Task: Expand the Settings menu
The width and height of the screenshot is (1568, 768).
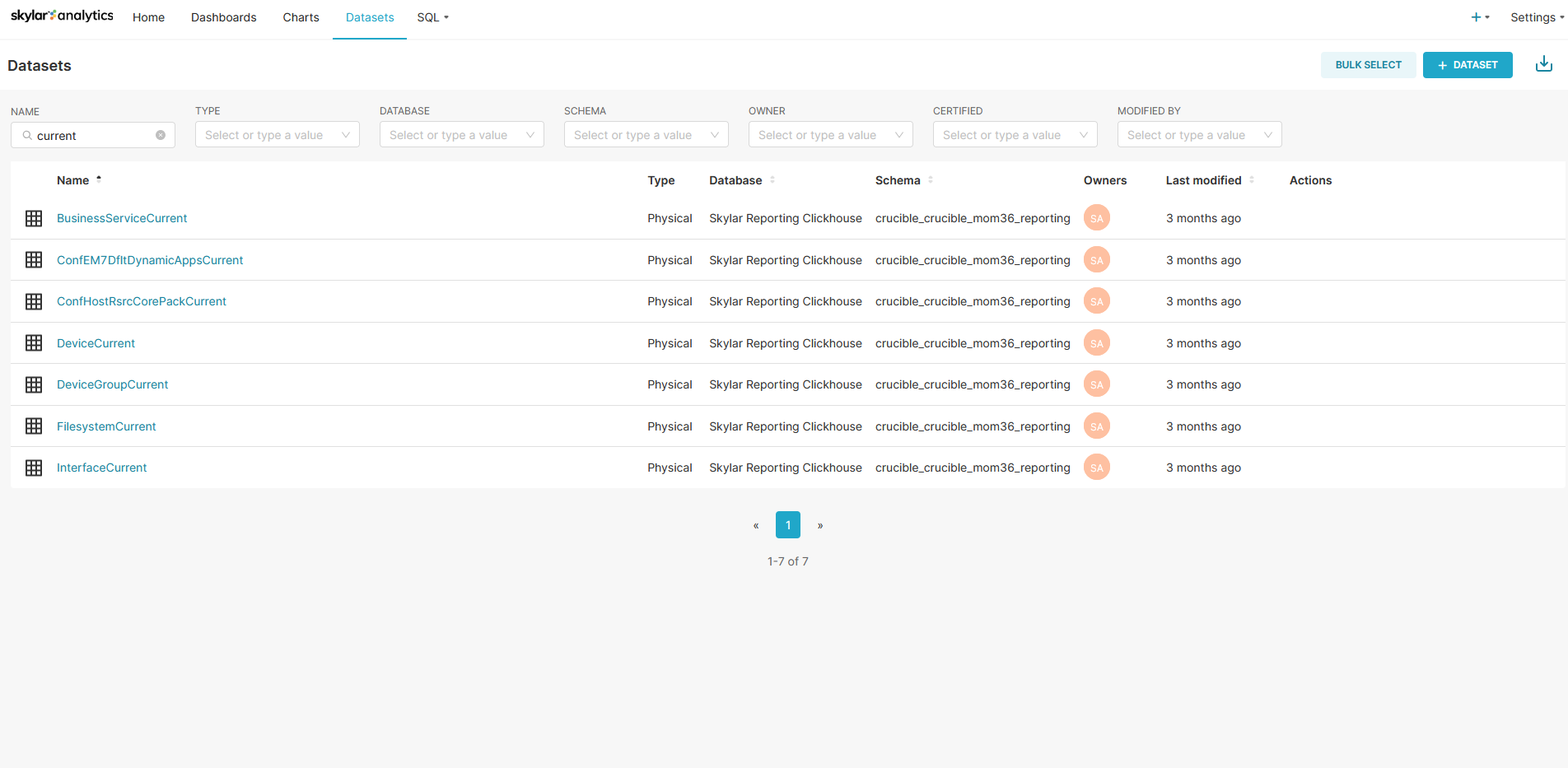Action: [1537, 17]
